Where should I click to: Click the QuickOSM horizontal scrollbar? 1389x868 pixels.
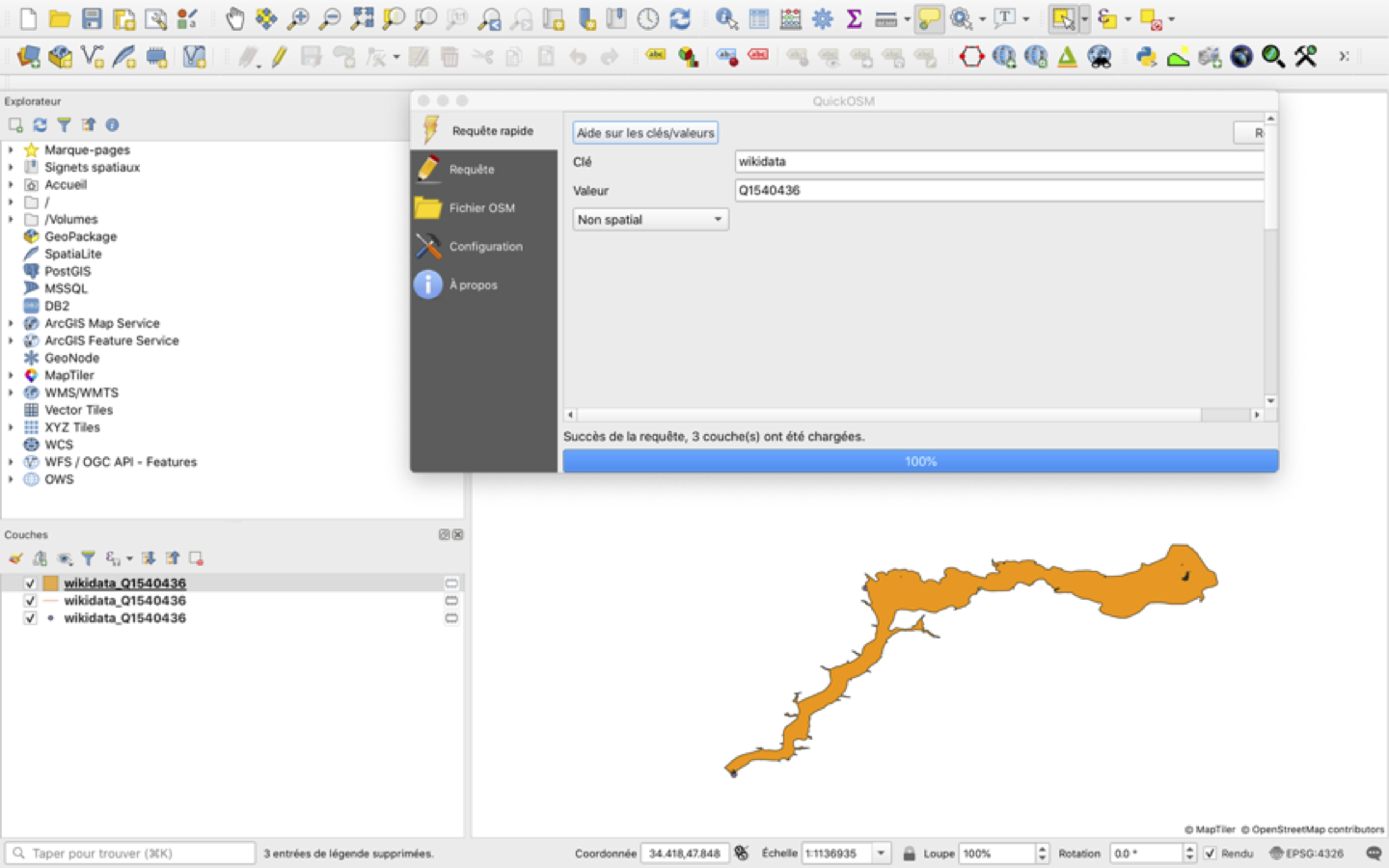(889, 415)
